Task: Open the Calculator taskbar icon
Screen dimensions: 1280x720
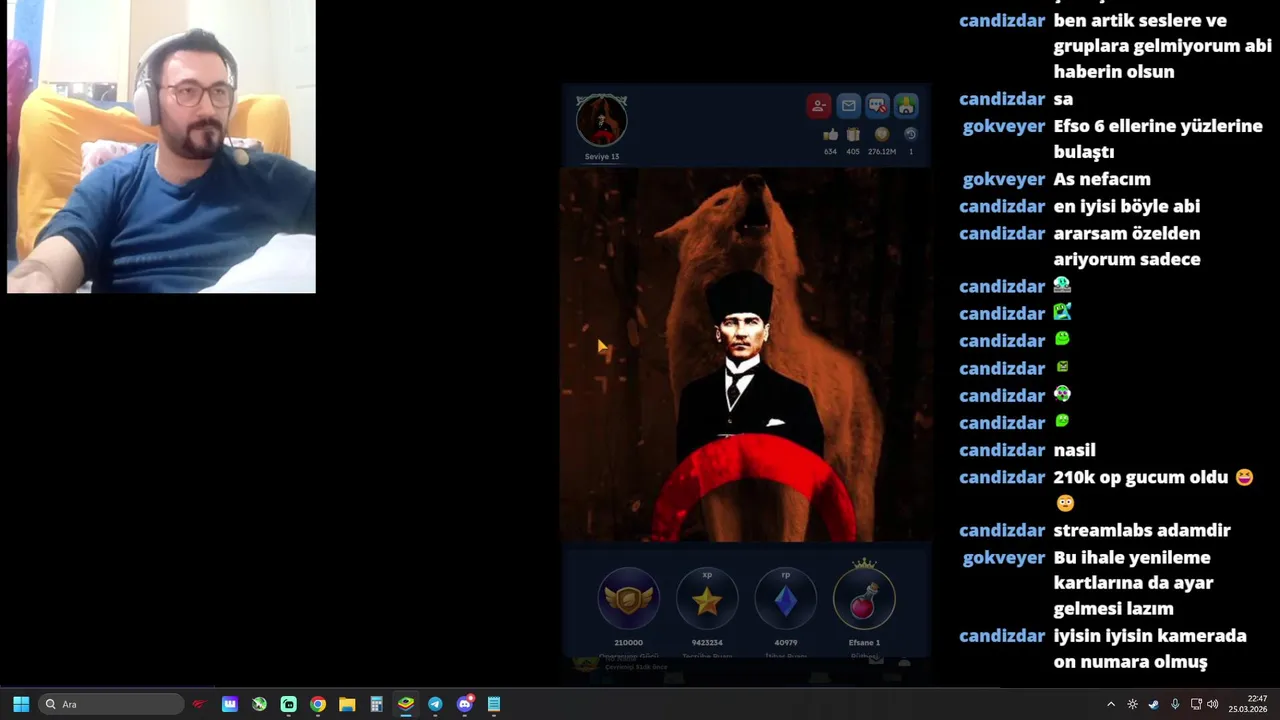Action: pos(376,704)
